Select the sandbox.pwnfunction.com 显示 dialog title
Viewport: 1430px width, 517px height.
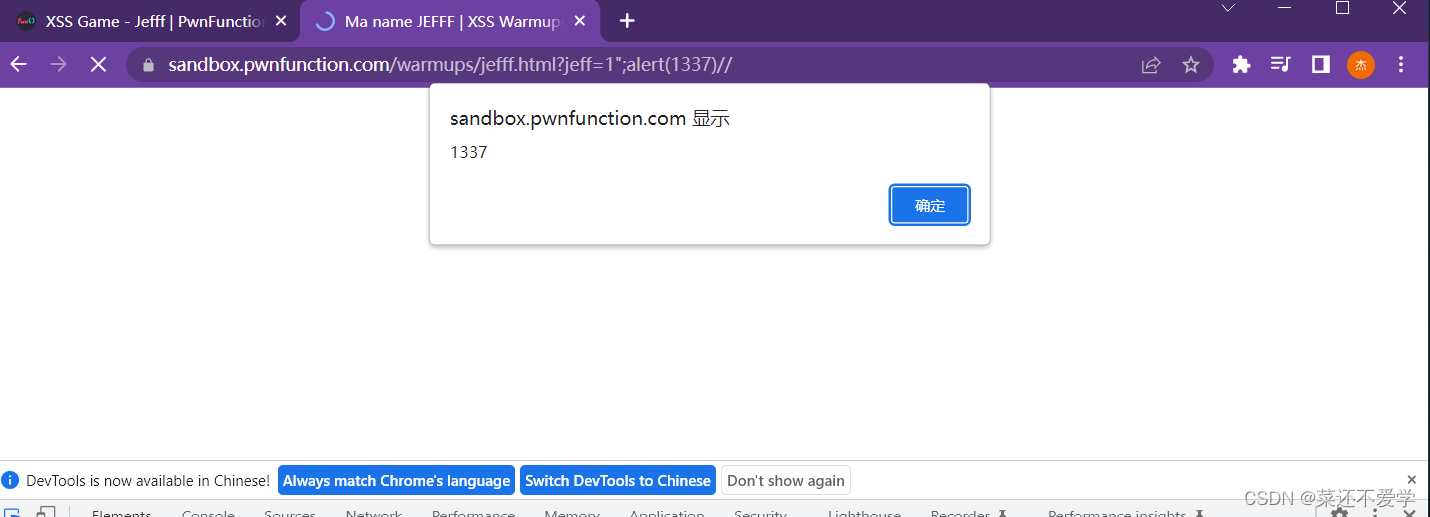click(x=590, y=118)
